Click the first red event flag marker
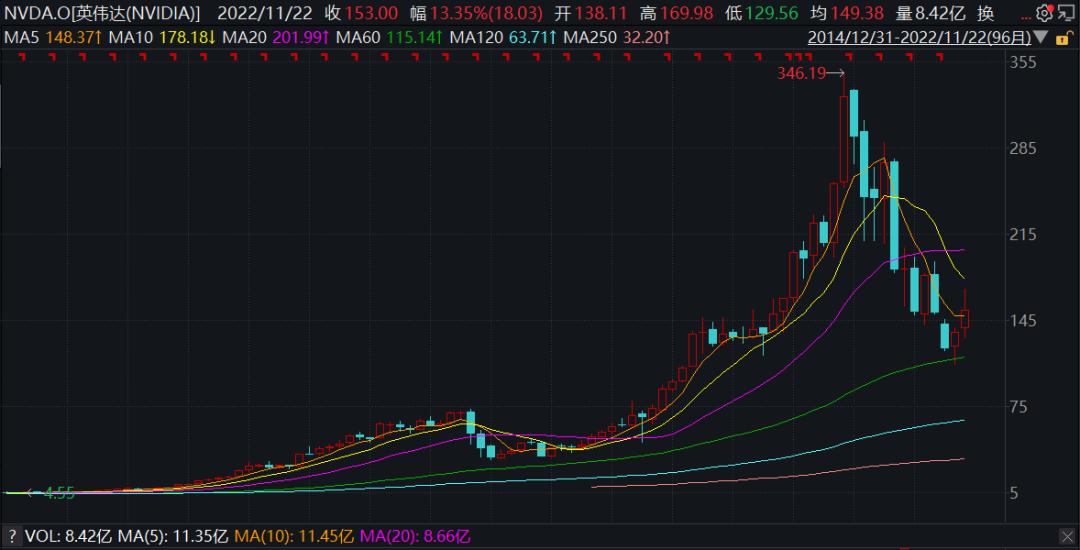 pyautogui.click(x=21, y=59)
